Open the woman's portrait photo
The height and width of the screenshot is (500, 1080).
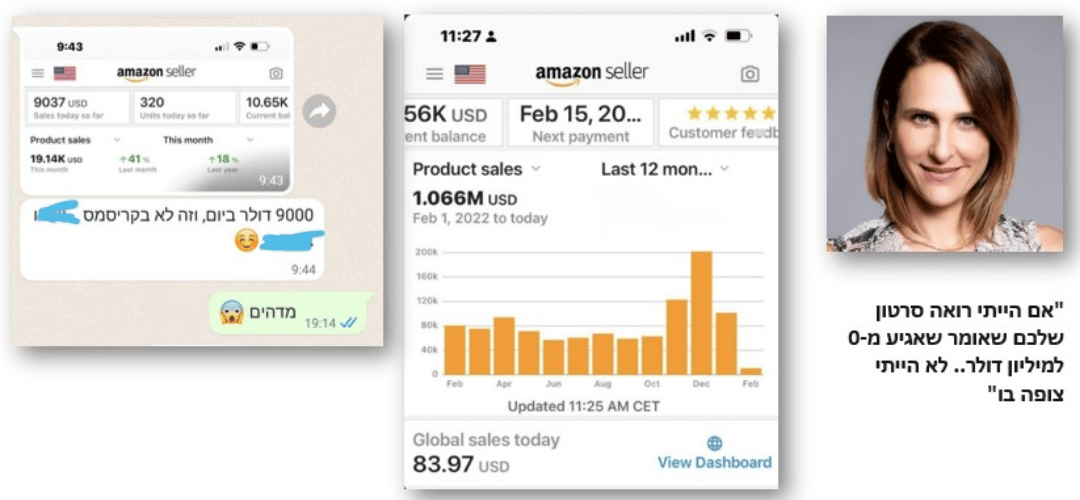944,134
